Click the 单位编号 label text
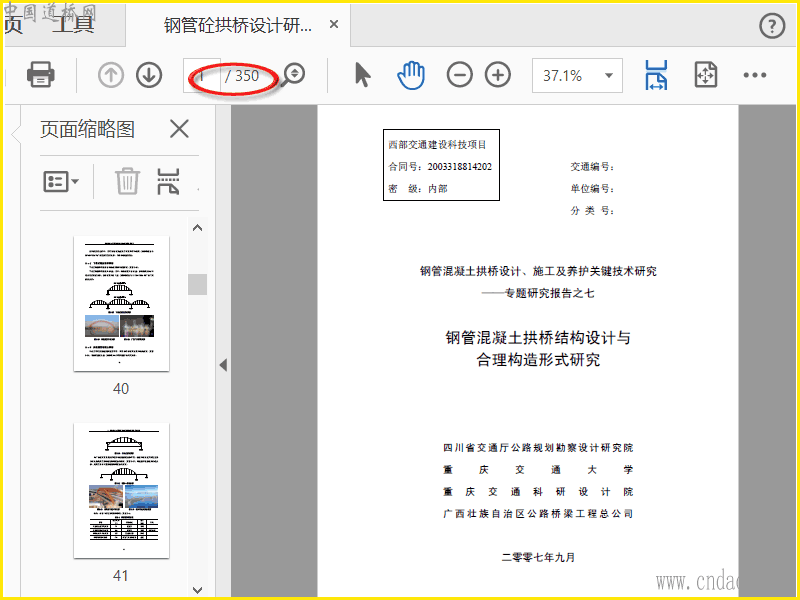This screenshot has width=800, height=600. click(x=592, y=188)
